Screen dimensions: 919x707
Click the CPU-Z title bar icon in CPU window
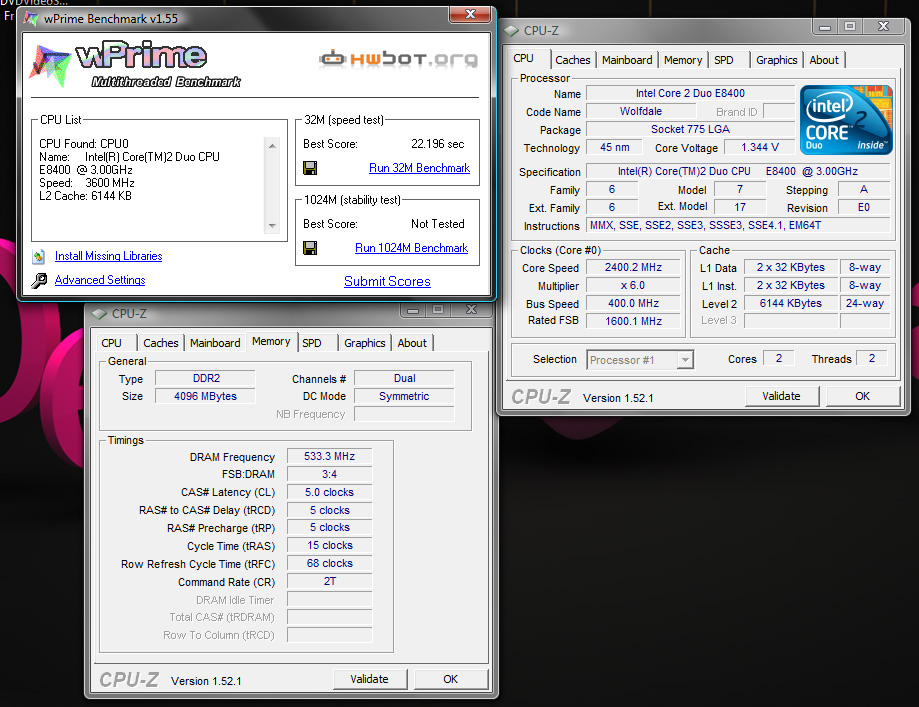(x=512, y=30)
